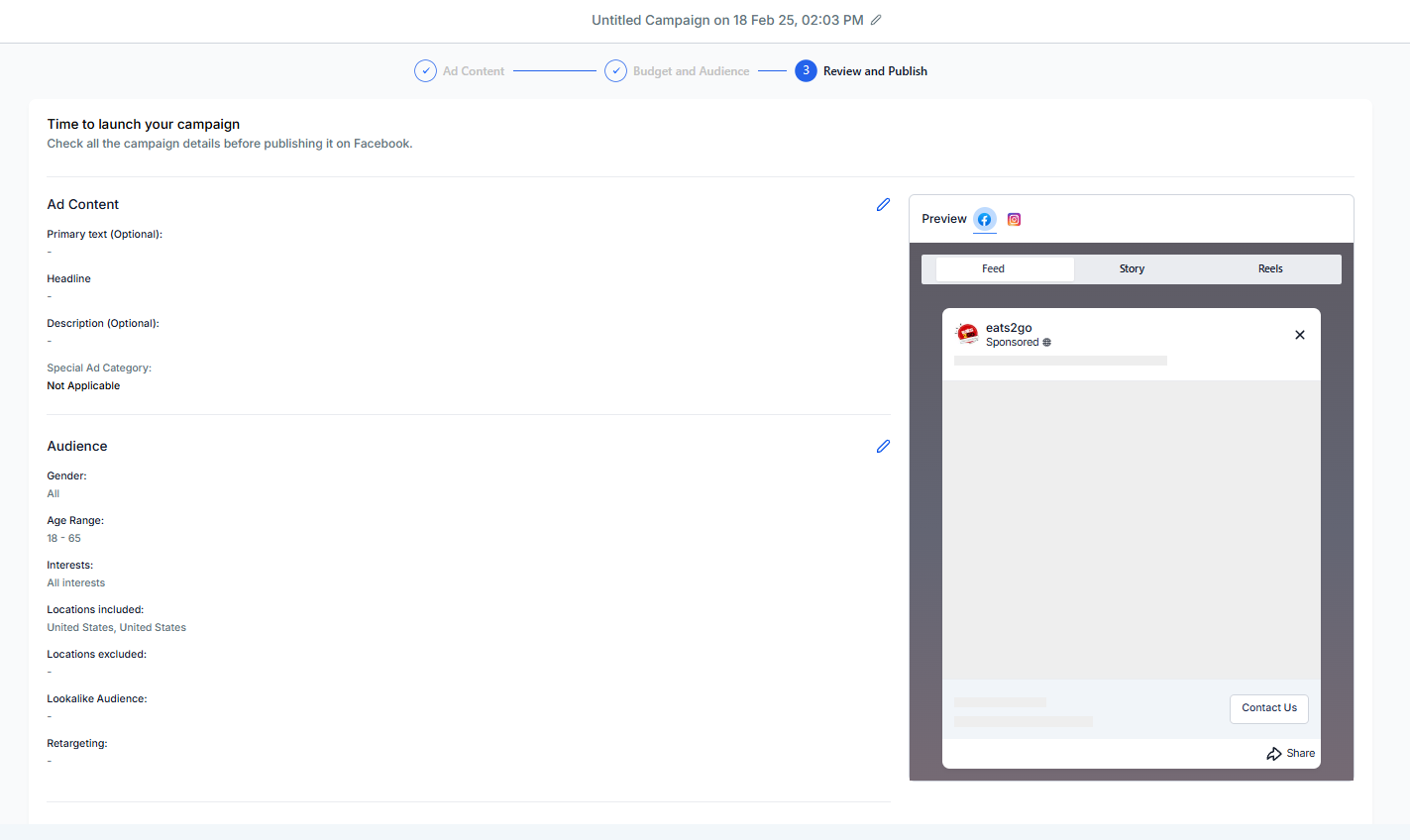Click the Retargeting label
The image size is (1410, 840).
[x=77, y=744]
